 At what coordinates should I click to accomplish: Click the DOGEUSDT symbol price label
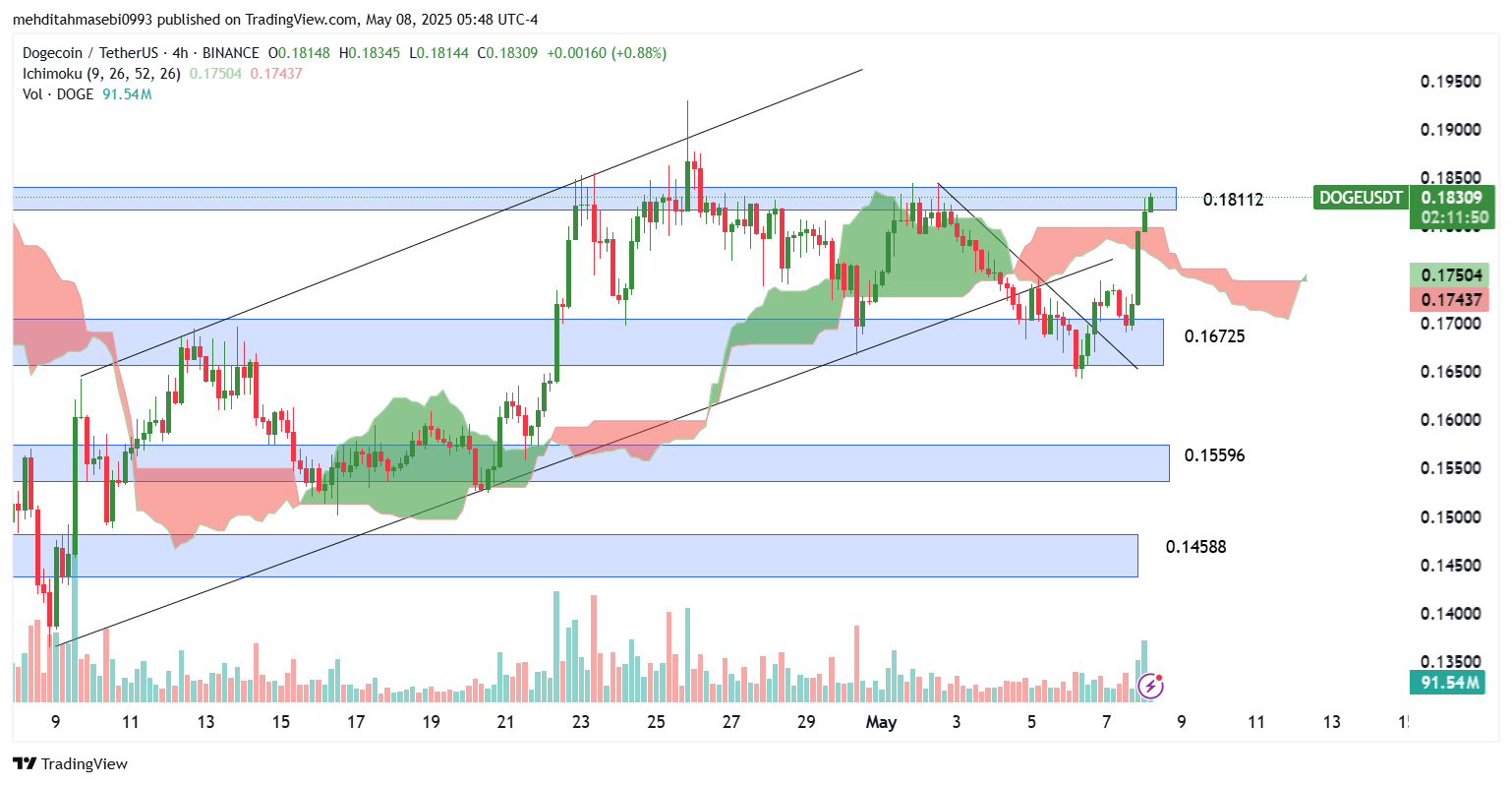click(1361, 198)
